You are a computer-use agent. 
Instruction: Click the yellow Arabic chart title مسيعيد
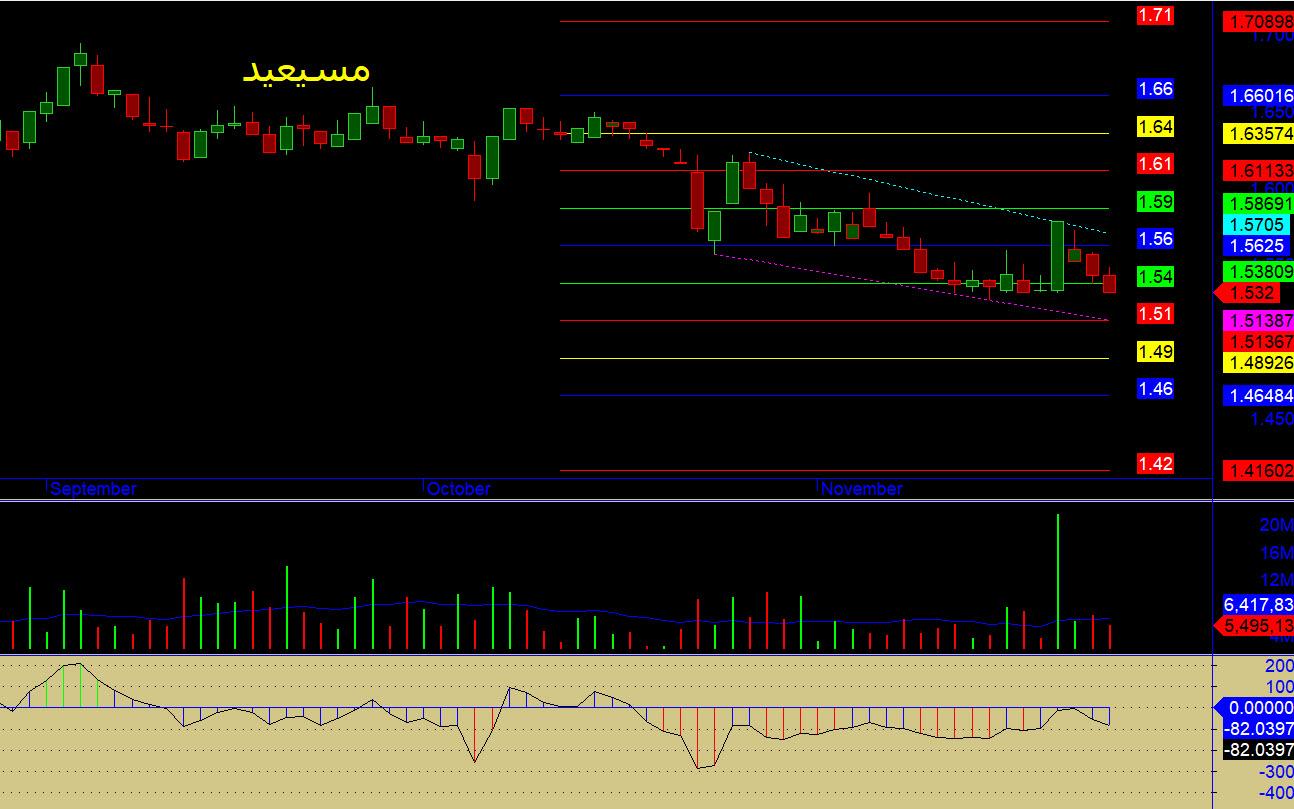click(307, 71)
